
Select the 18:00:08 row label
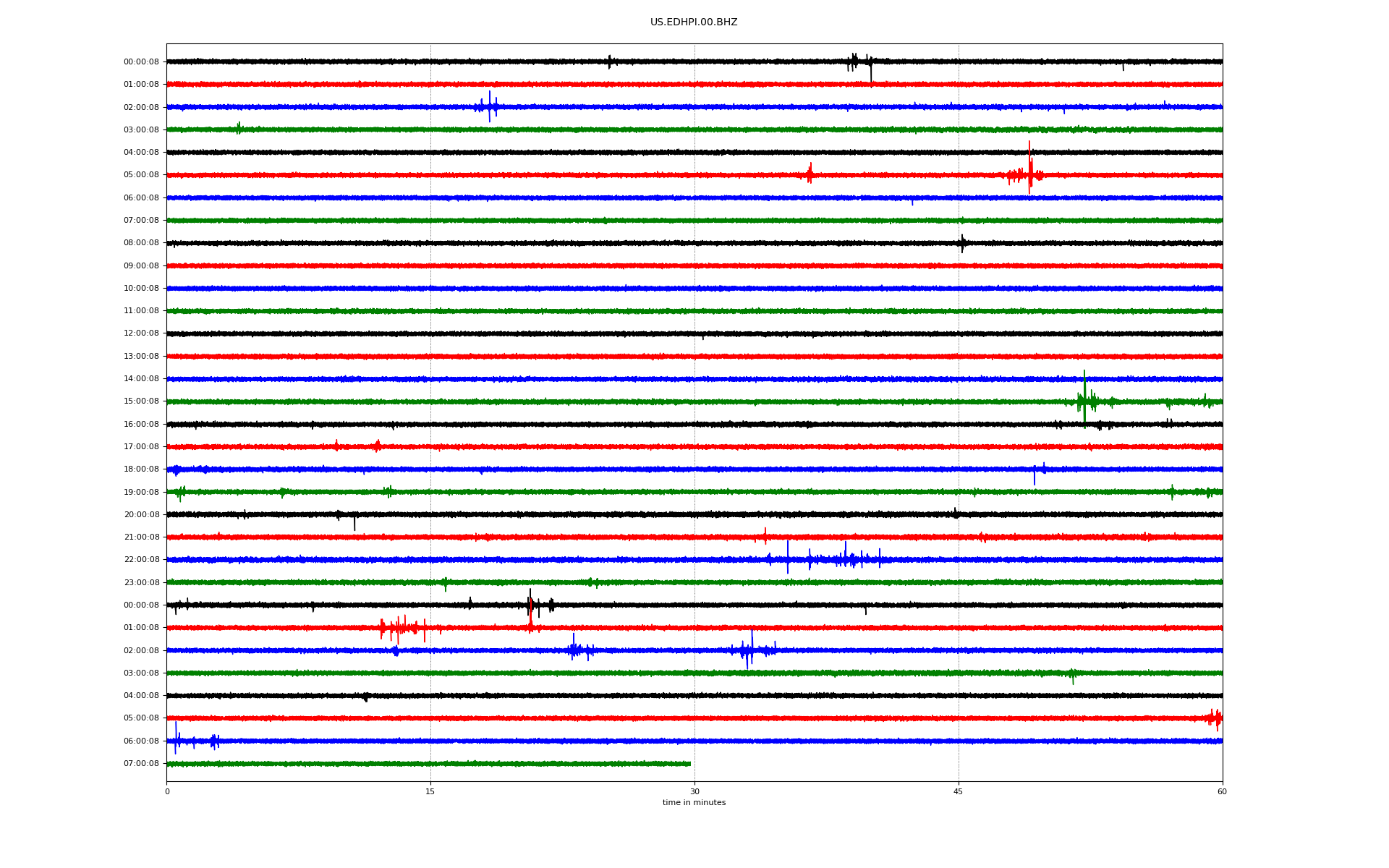coord(141,469)
